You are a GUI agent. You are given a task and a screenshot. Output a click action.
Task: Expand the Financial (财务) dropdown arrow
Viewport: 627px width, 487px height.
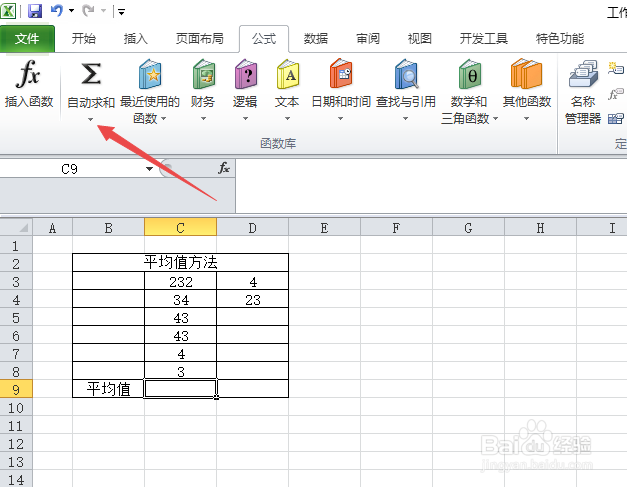click(204, 118)
